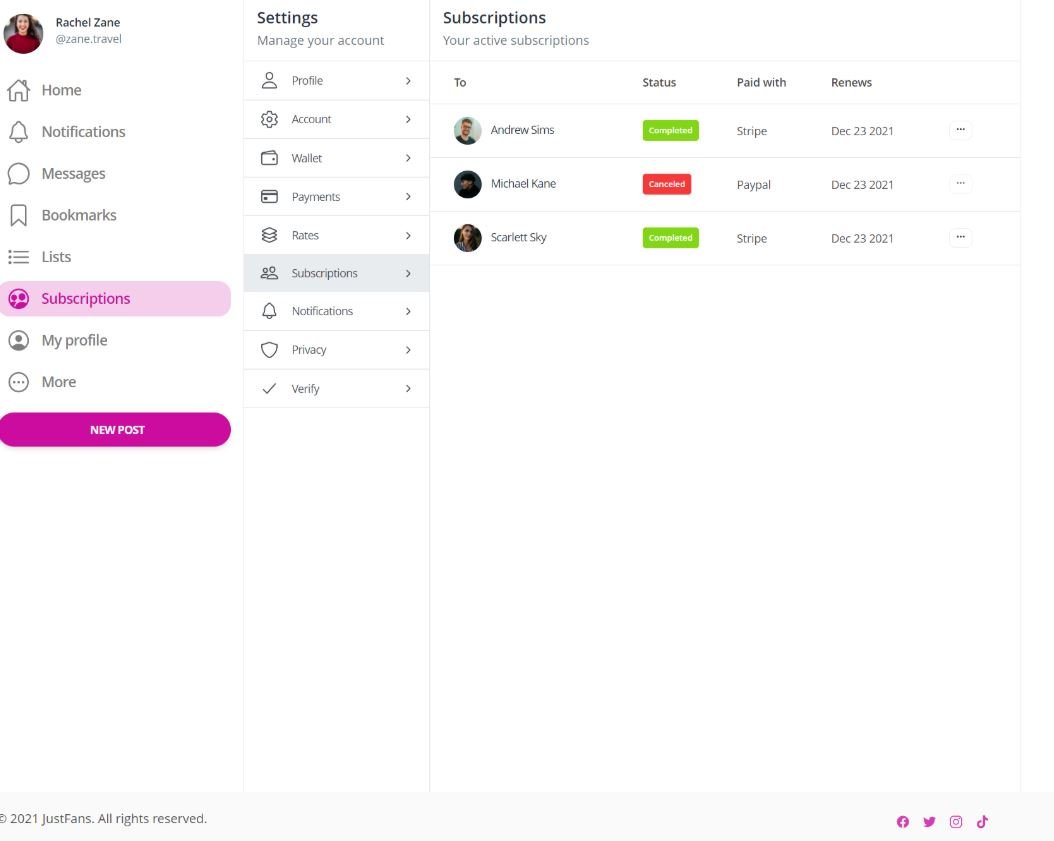Open the Instagram icon in footer
1054x841 pixels.
click(956, 822)
